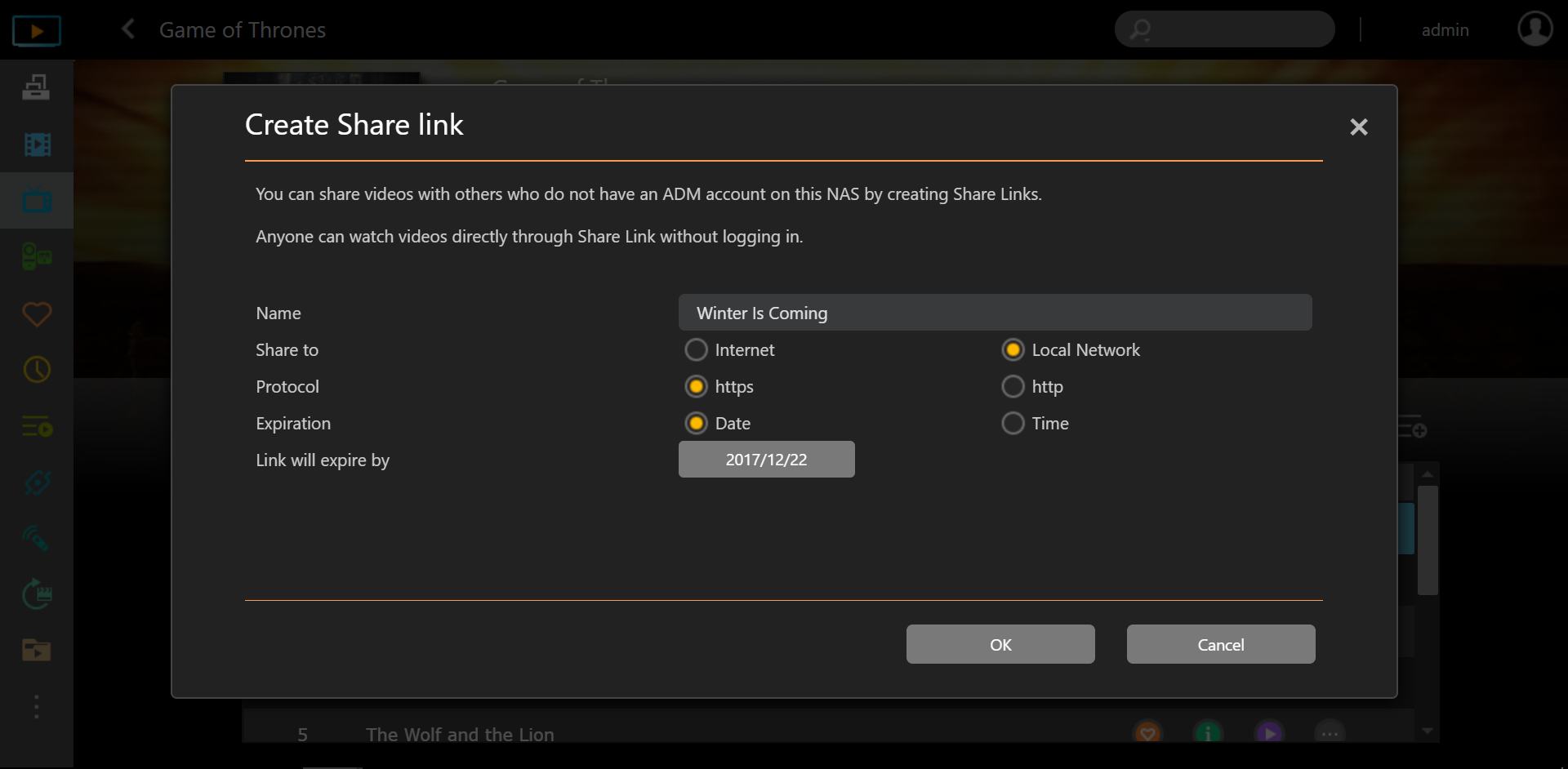
Task: Click inside the top search box
Action: [1225, 29]
